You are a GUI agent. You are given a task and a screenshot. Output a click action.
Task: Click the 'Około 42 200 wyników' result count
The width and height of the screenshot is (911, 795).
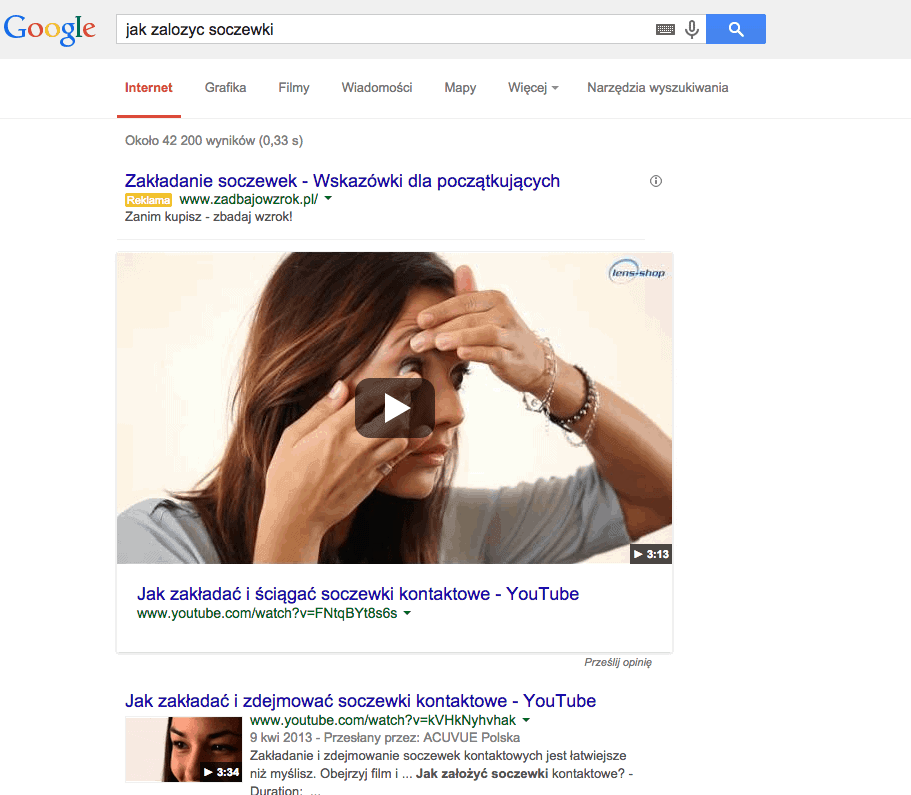214,141
